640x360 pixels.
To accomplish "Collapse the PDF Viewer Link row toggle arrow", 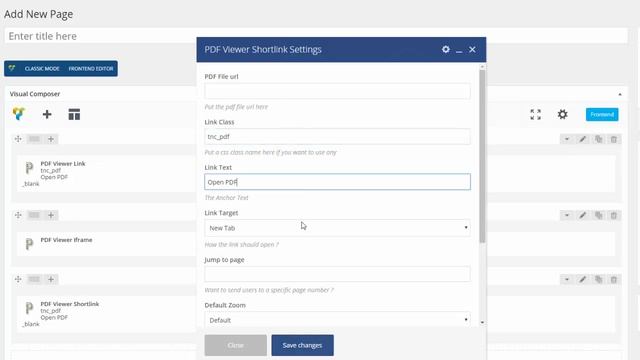I will coord(567,139).
